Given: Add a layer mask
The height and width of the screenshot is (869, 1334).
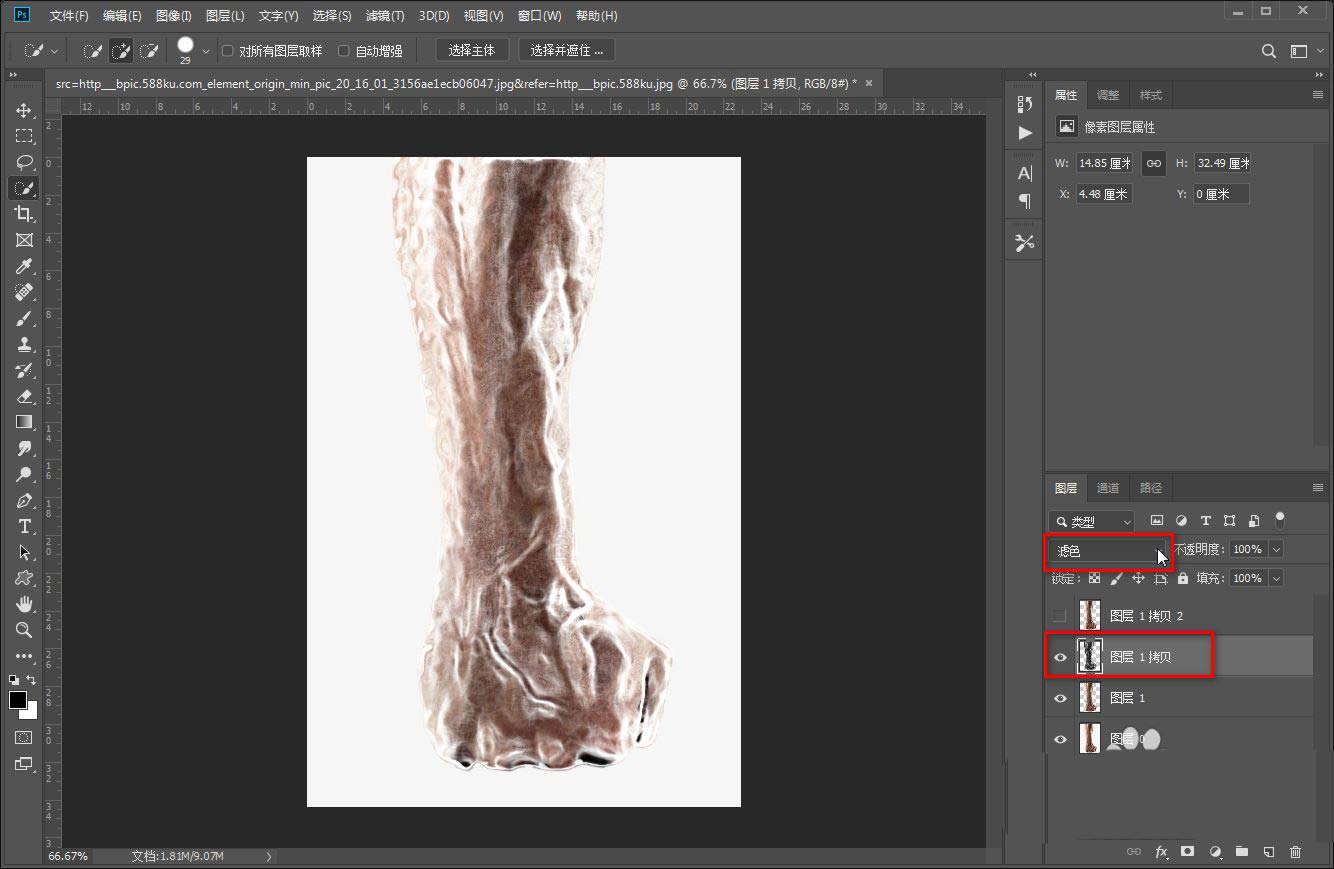Looking at the screenshot, I should pyautogui.click(x=1188, y=852).
